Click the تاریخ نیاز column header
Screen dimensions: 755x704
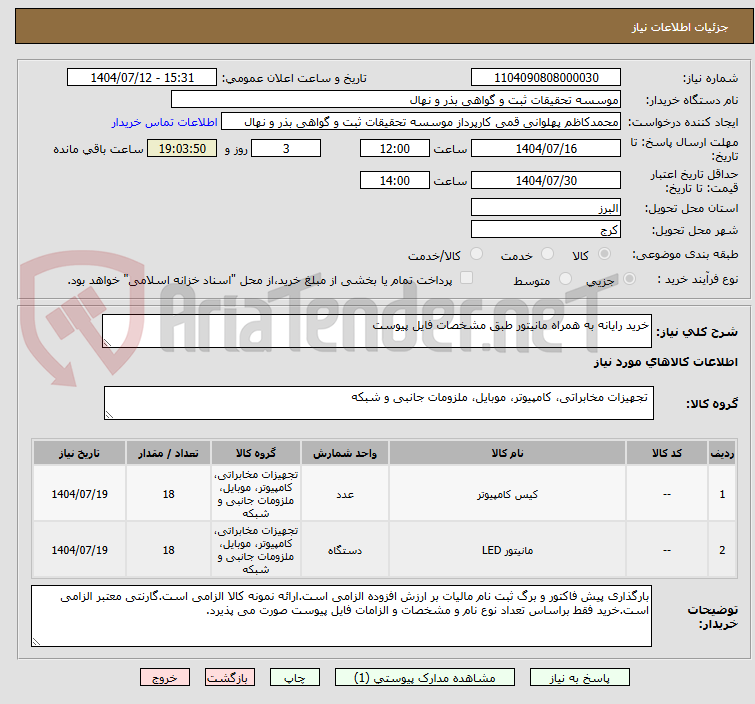[79, 453]
